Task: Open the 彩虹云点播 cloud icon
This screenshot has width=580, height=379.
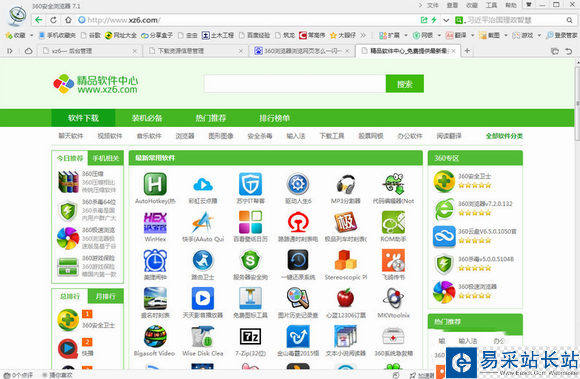Action: pos(203,184)
